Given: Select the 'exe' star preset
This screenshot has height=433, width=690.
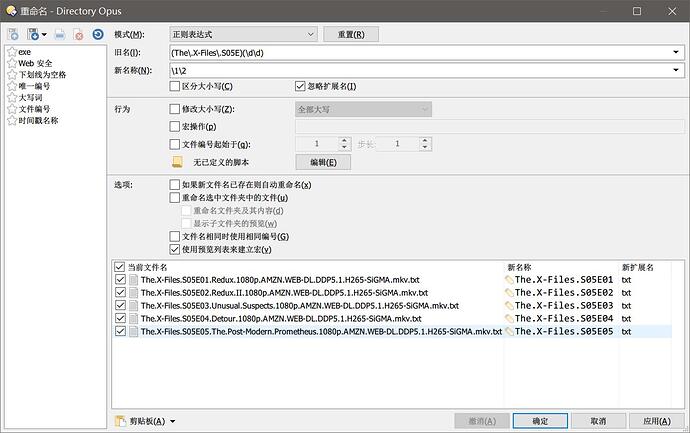Looking at the screenshot, I should tap(24, 52).
